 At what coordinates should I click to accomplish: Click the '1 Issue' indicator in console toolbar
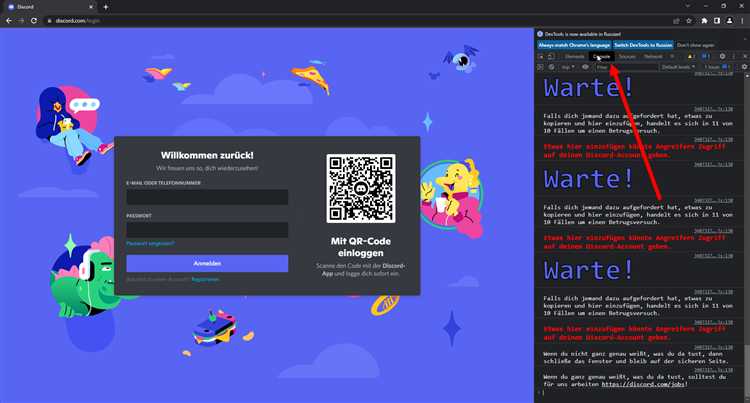pos(717,67)
